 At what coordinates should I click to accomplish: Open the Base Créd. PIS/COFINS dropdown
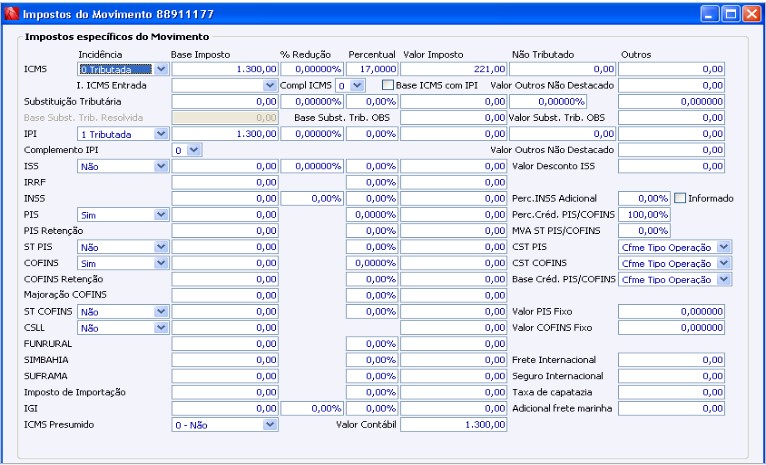point(724,279)
